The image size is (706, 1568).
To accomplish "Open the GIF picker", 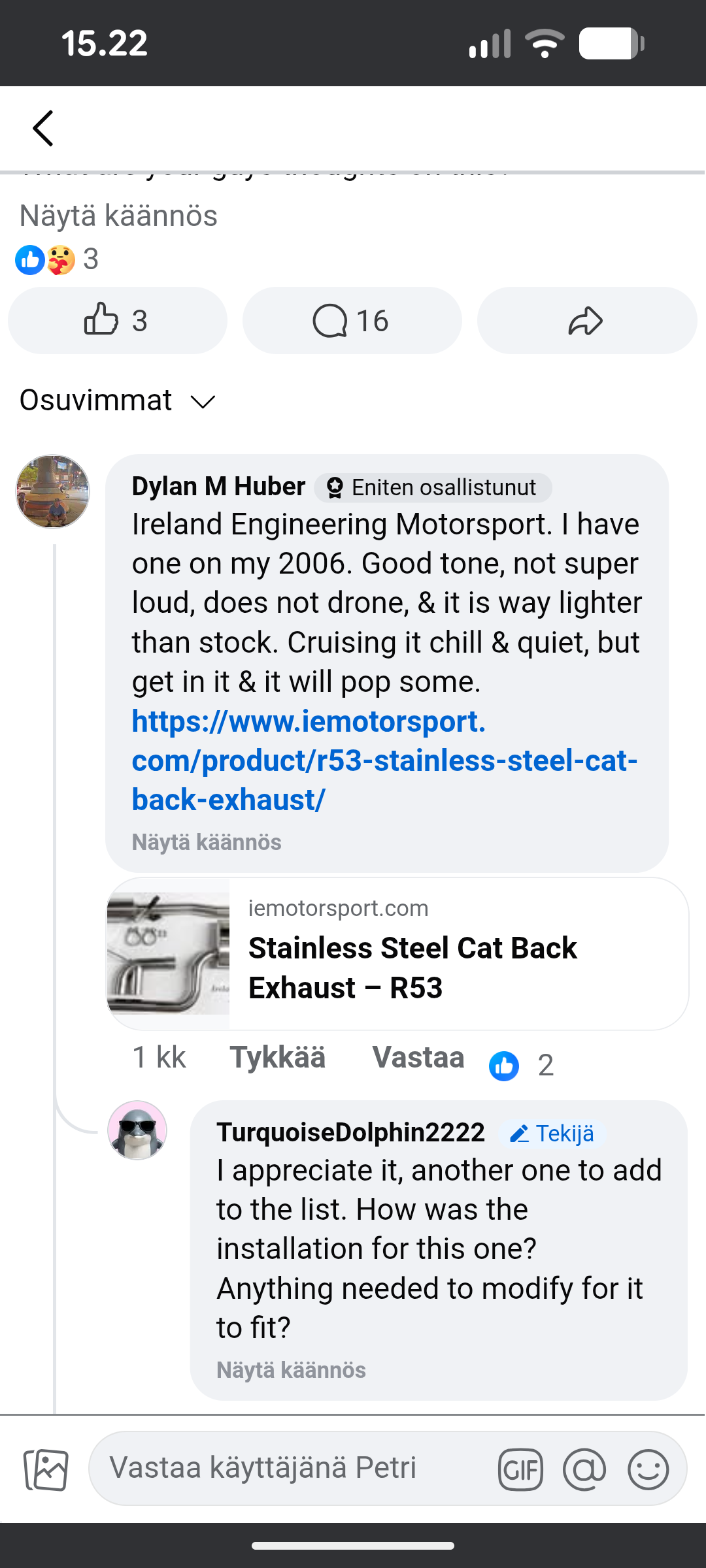I will tap(520, 1470).
